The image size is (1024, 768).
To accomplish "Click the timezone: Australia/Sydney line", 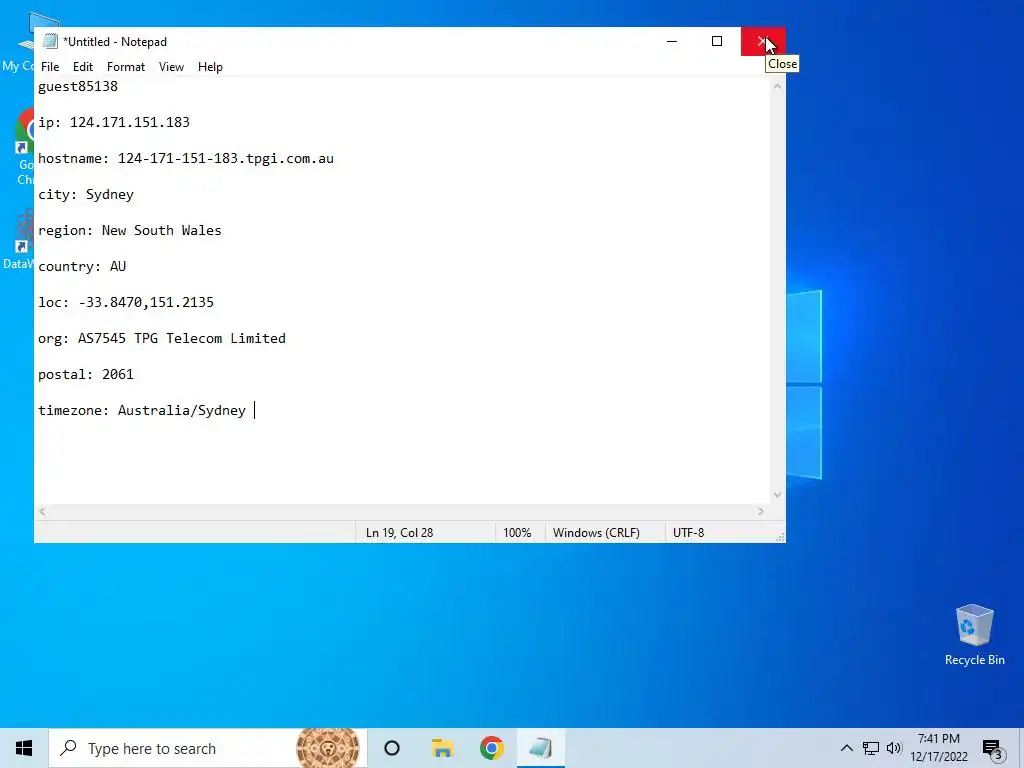I will (142, 410).
